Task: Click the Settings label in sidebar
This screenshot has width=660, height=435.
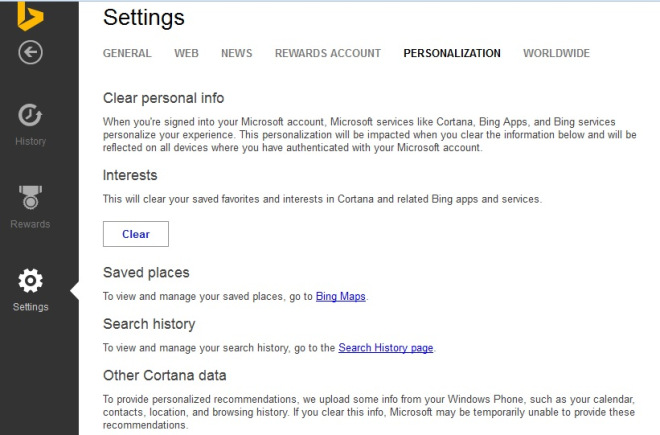Action: click(x=30, y=307)
